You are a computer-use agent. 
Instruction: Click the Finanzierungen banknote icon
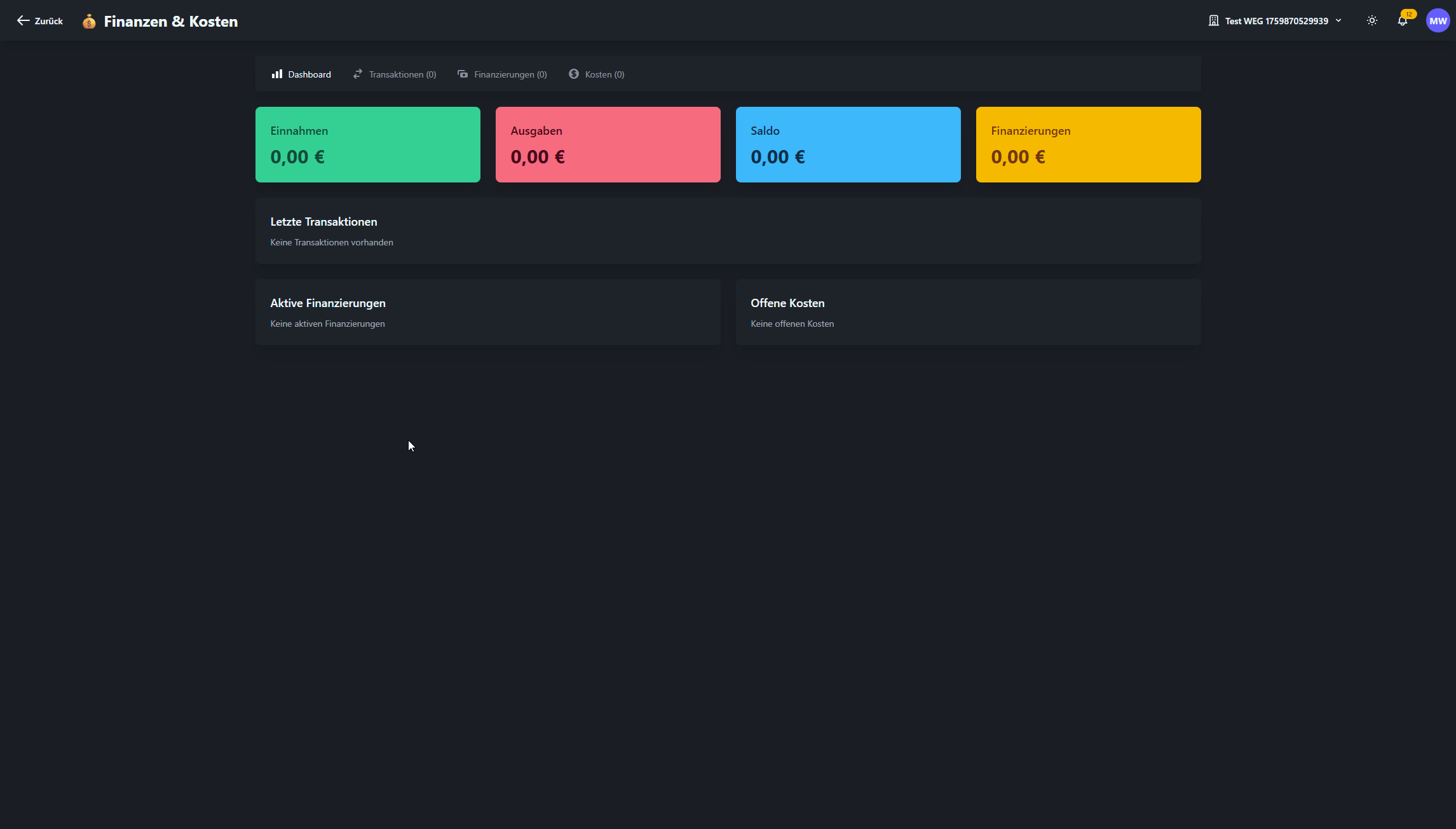463,74
